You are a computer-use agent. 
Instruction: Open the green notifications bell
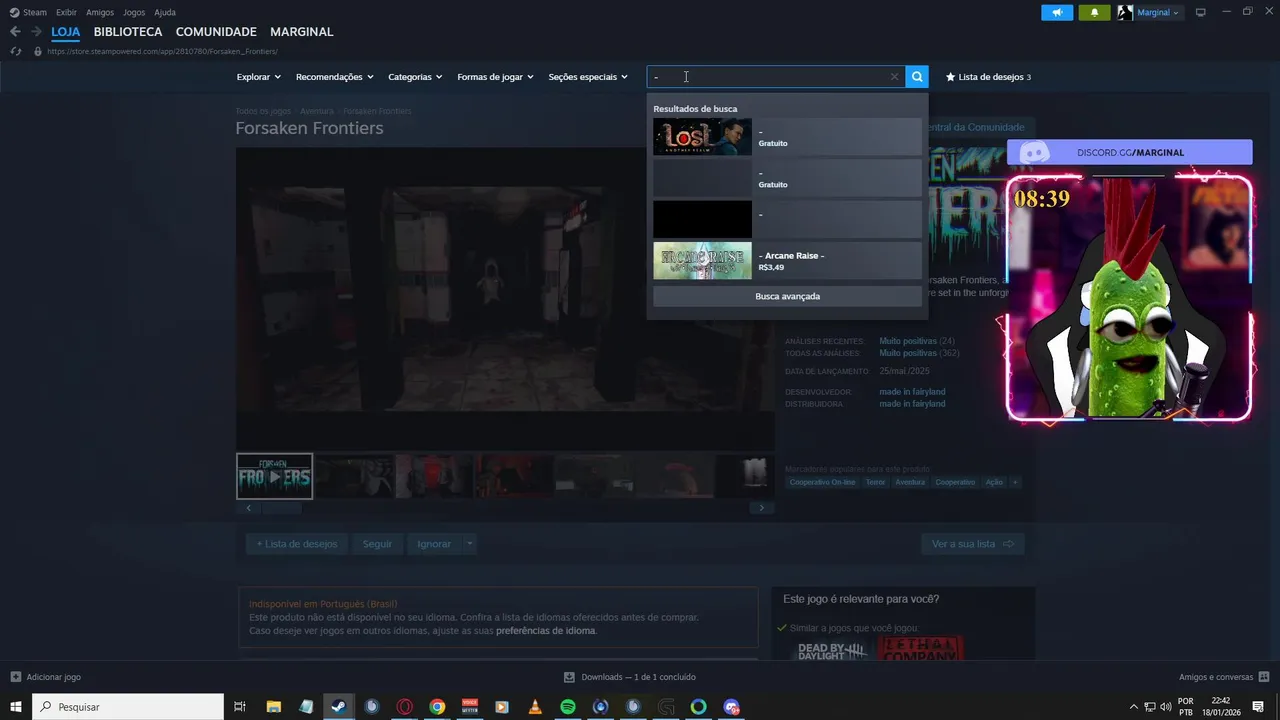pyautogui.click(x=1094, y=13)
